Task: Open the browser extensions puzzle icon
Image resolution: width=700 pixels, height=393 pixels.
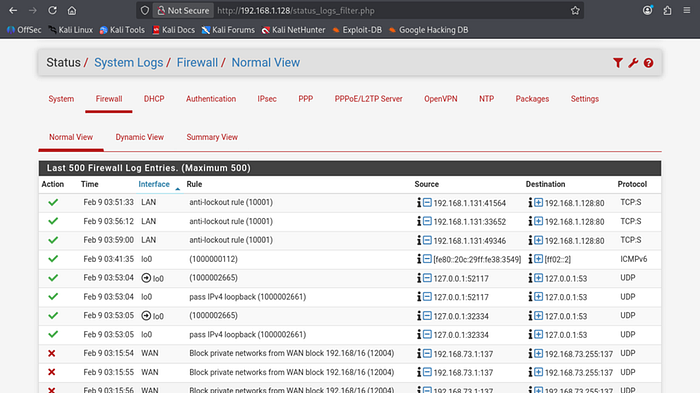Action: pyautogui.click(x=667, y=10)
